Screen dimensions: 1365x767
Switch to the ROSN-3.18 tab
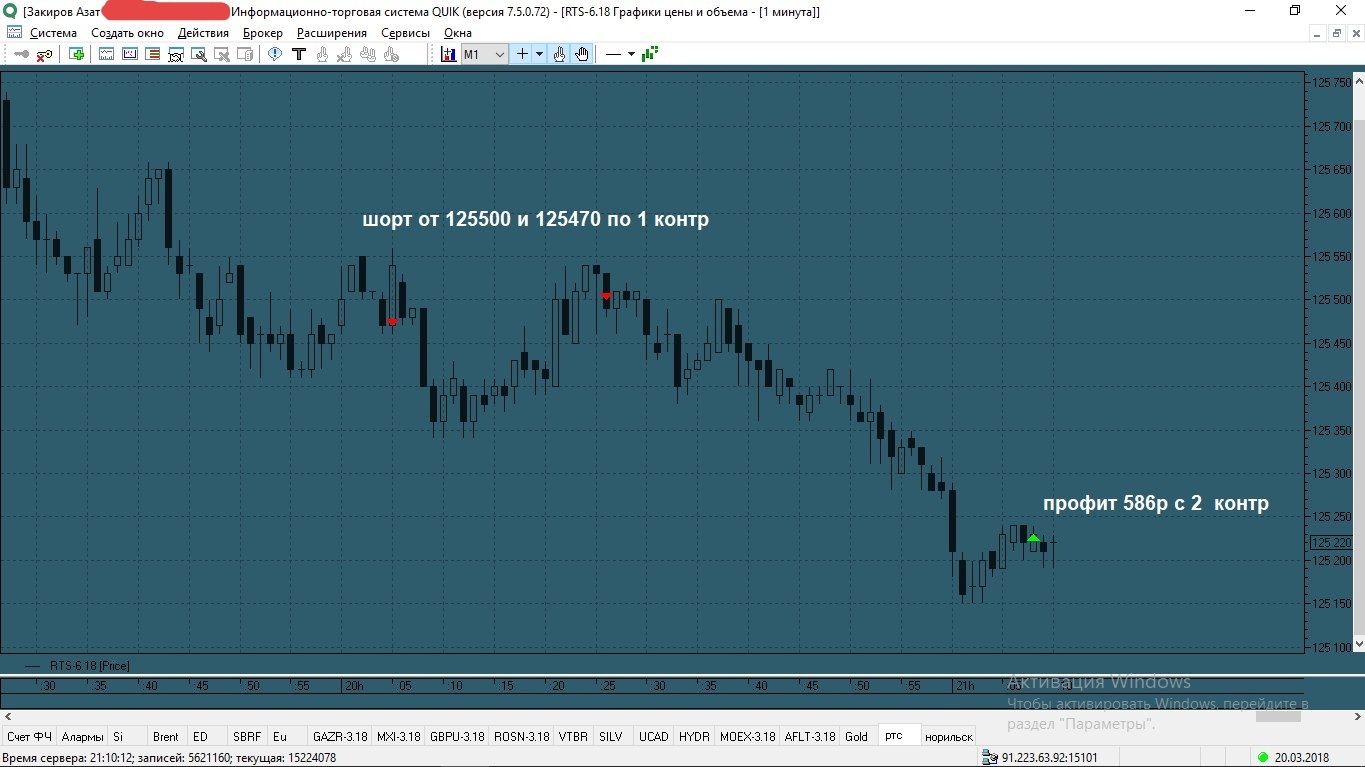(521, 736)
